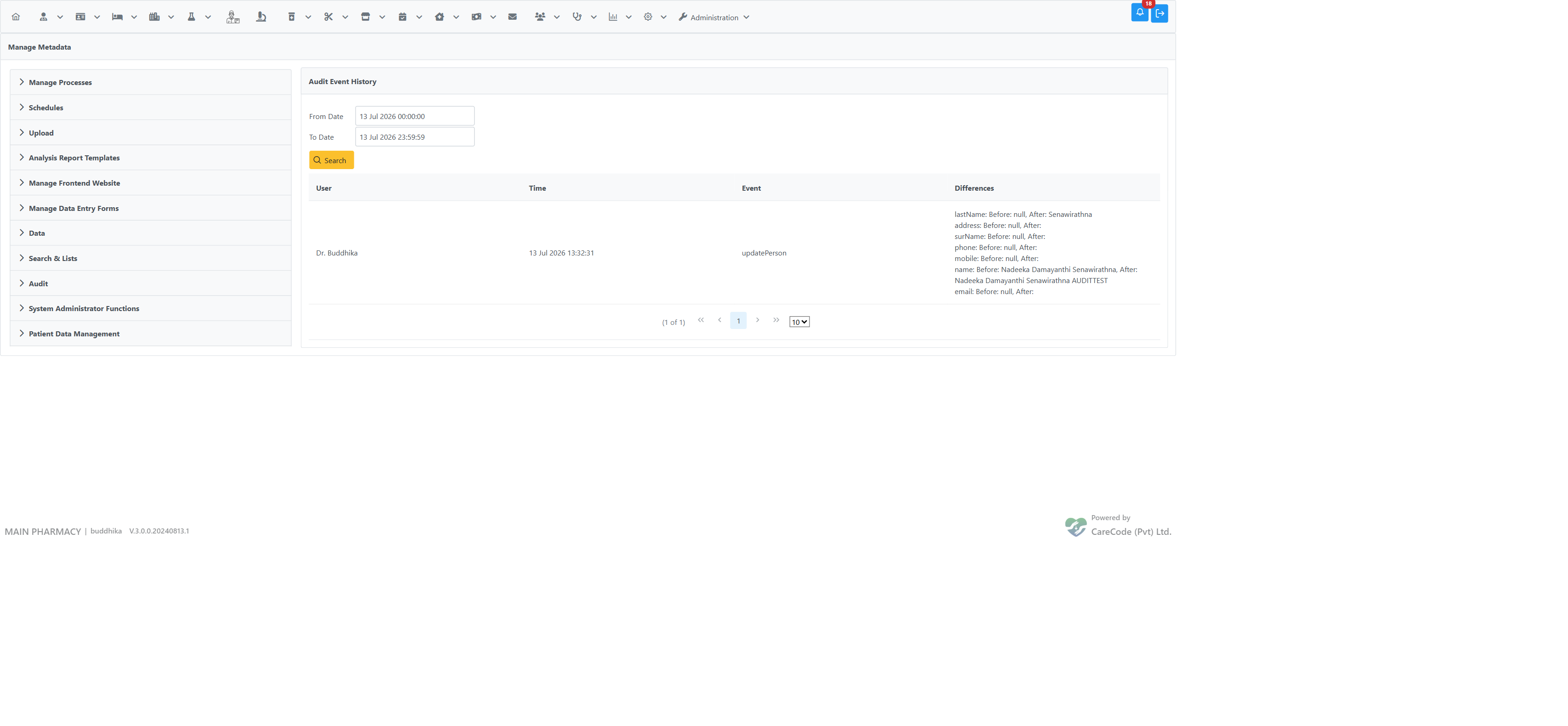Open the prescription bottle menu icon

292,17
